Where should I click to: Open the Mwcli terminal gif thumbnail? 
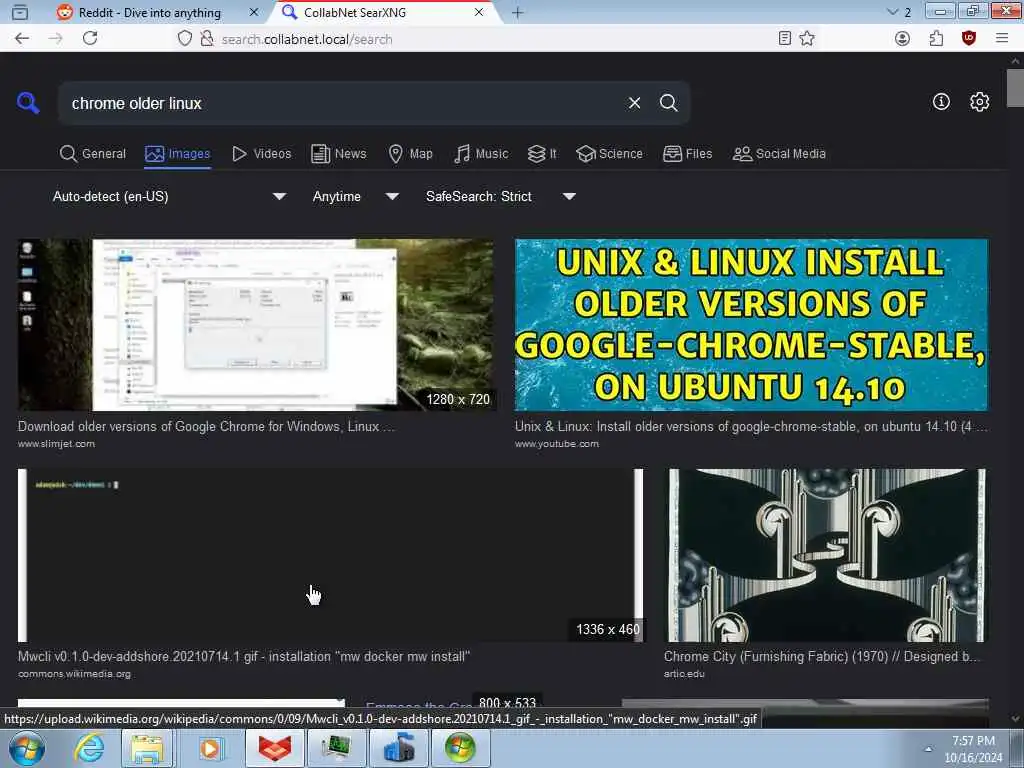click(330, 555)
